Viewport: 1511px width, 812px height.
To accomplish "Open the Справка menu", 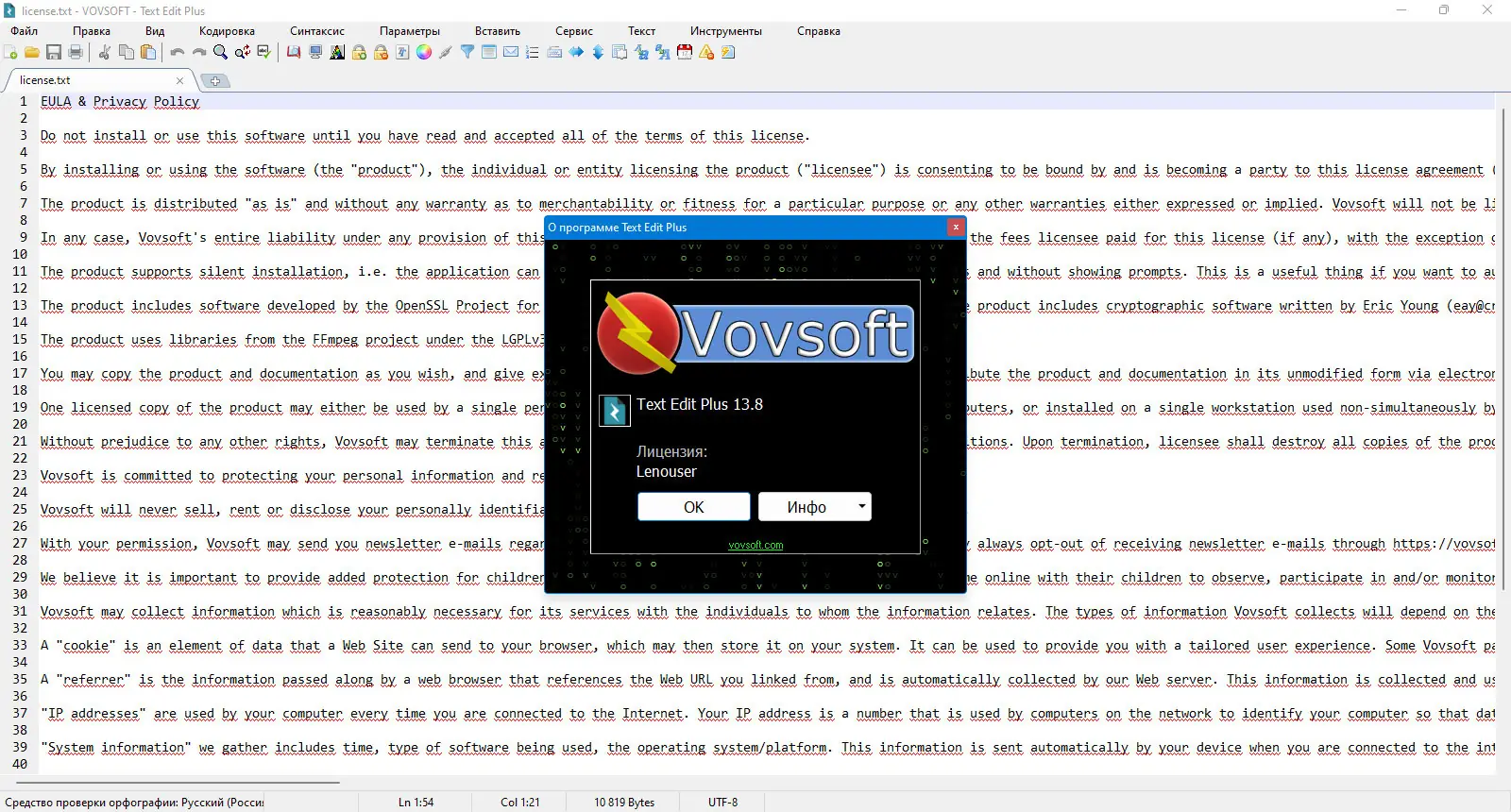I will 819,31.
